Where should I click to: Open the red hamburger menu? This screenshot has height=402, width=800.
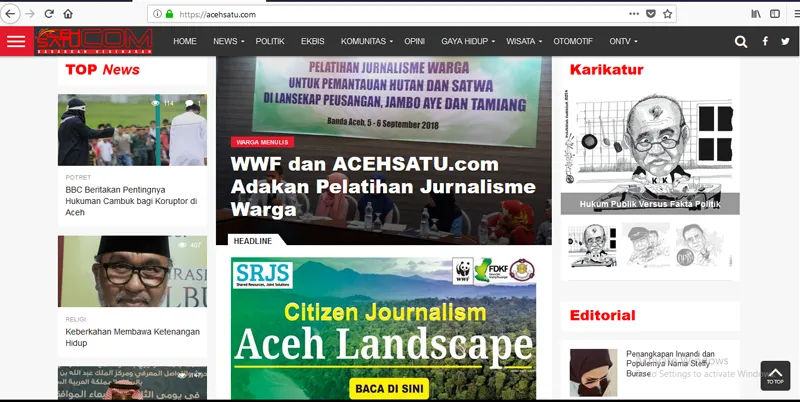[16, 41]
